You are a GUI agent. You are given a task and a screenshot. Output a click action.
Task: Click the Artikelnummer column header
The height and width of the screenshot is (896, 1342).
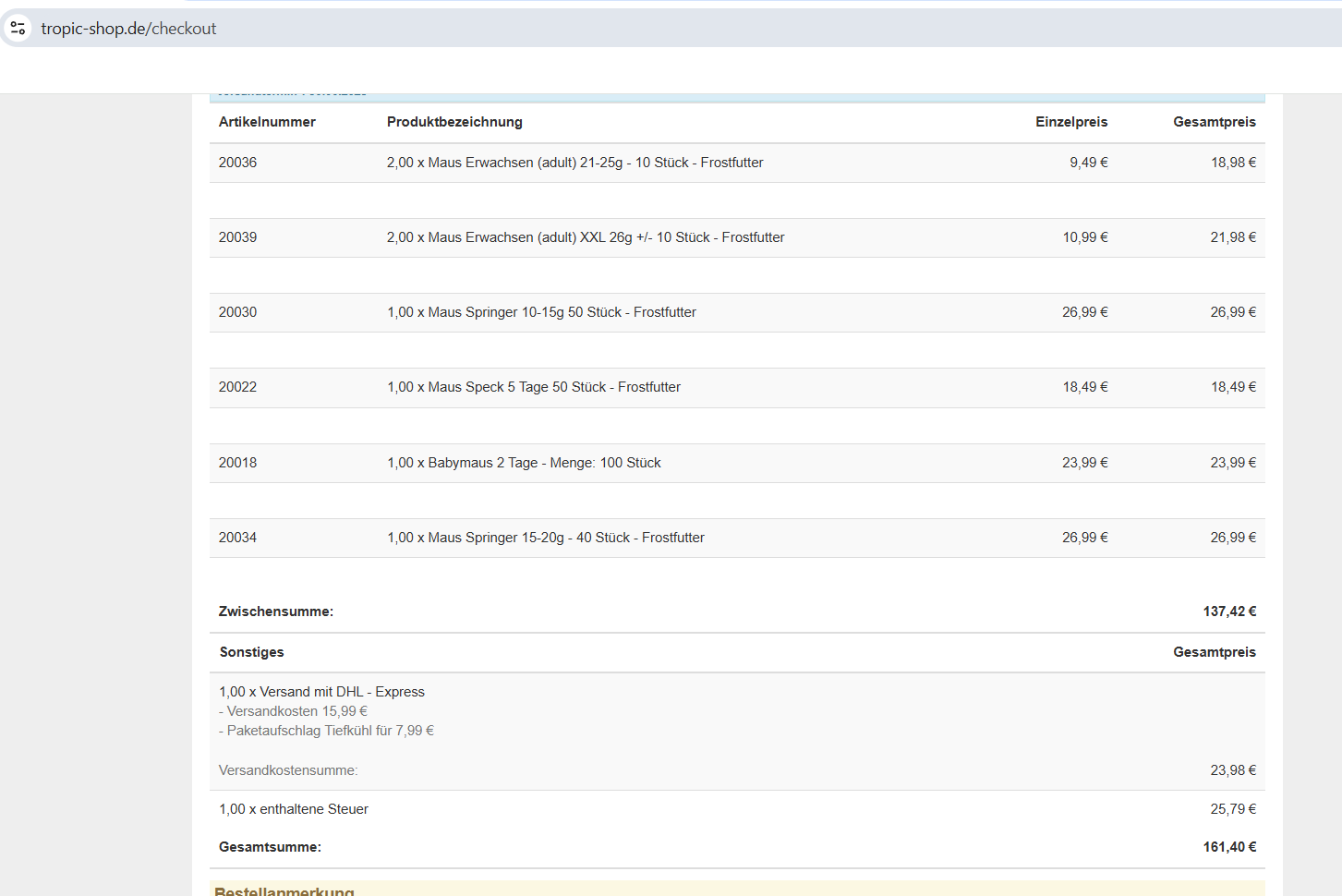pos(267,122)
